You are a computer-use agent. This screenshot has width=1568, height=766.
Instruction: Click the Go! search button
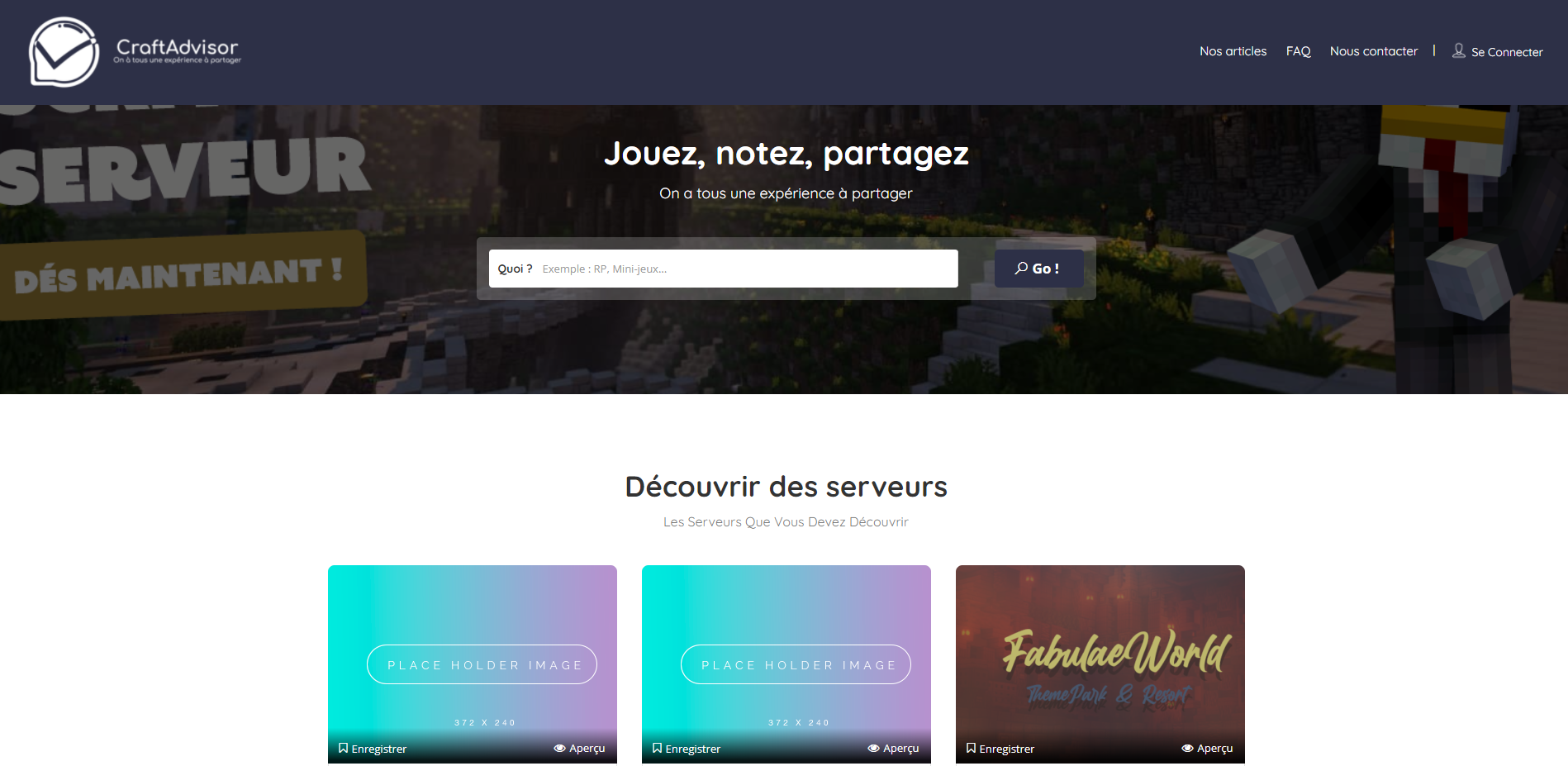point(1038,269)
